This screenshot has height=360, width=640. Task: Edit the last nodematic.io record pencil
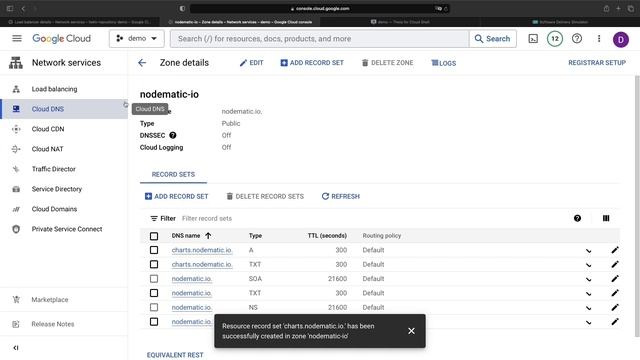tap(615, 322)
